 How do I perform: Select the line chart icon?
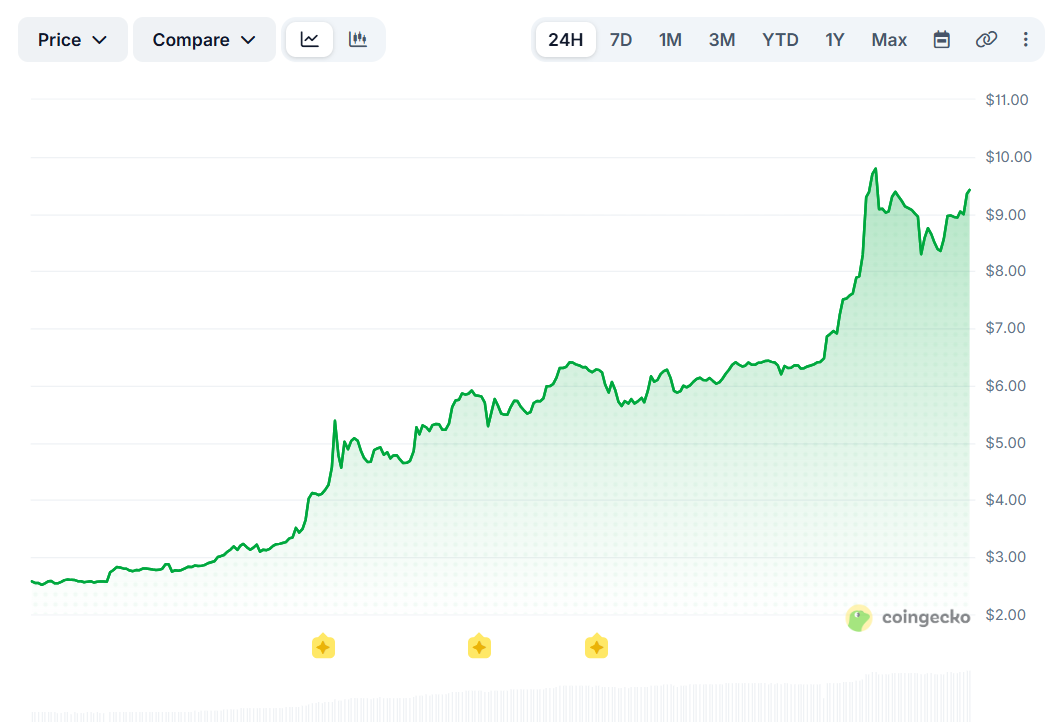[309, 39]
